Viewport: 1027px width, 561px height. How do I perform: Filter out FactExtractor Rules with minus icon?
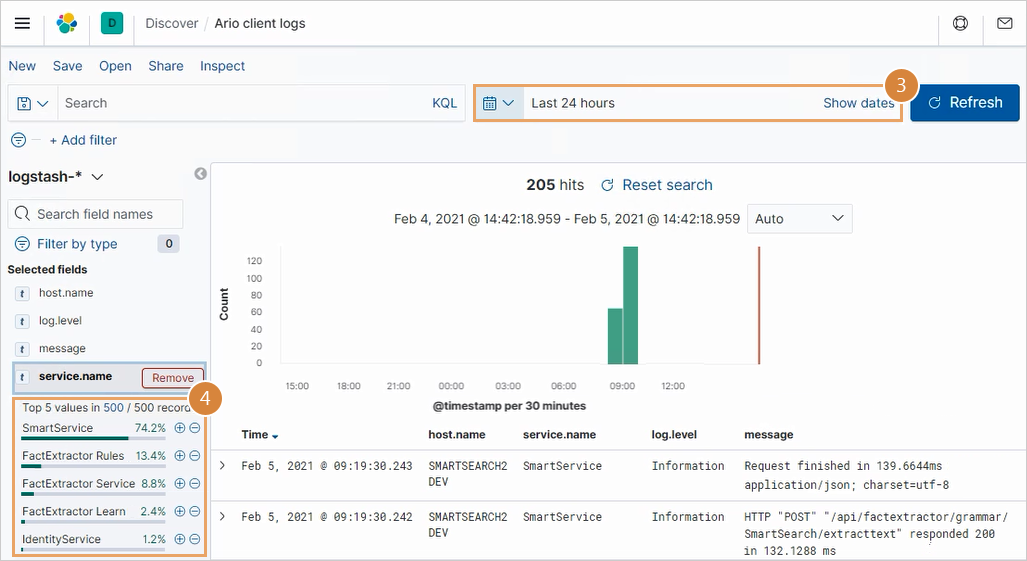click(x=195, y=456)
